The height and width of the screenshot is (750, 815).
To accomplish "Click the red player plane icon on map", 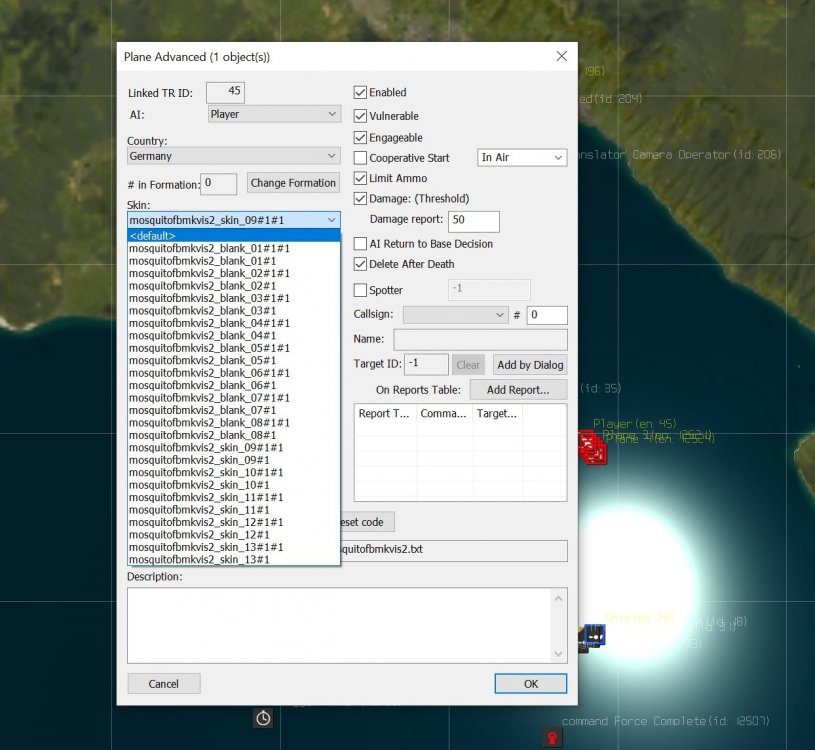I will pos(592,447).
